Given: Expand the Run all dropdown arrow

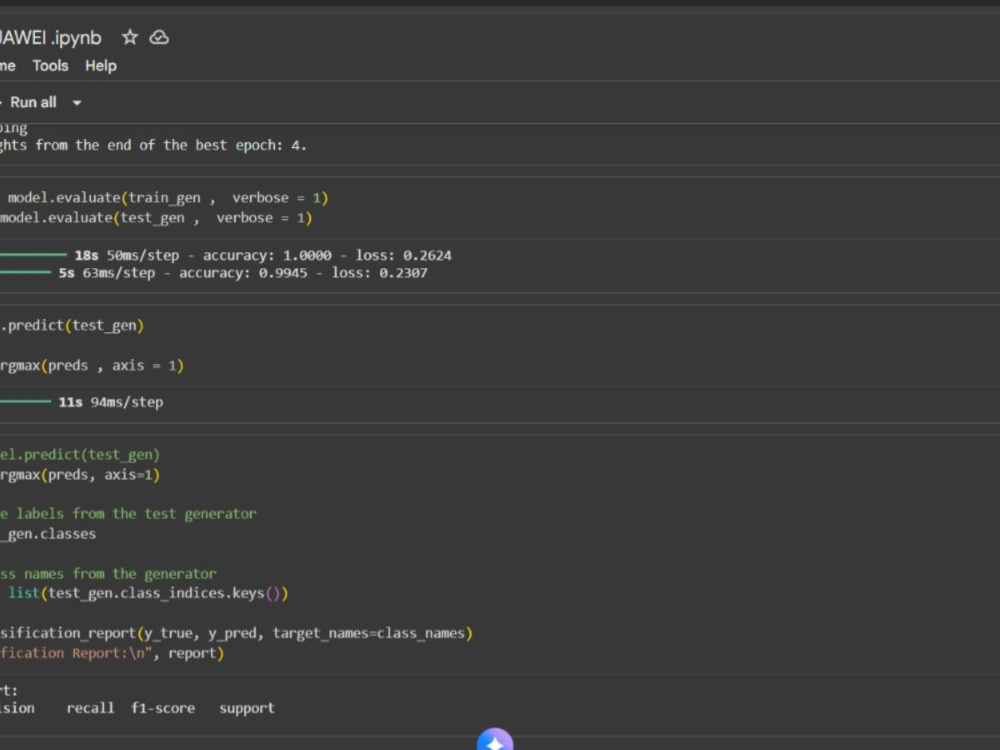Looking at the screenshot, I should coord(77,103).
